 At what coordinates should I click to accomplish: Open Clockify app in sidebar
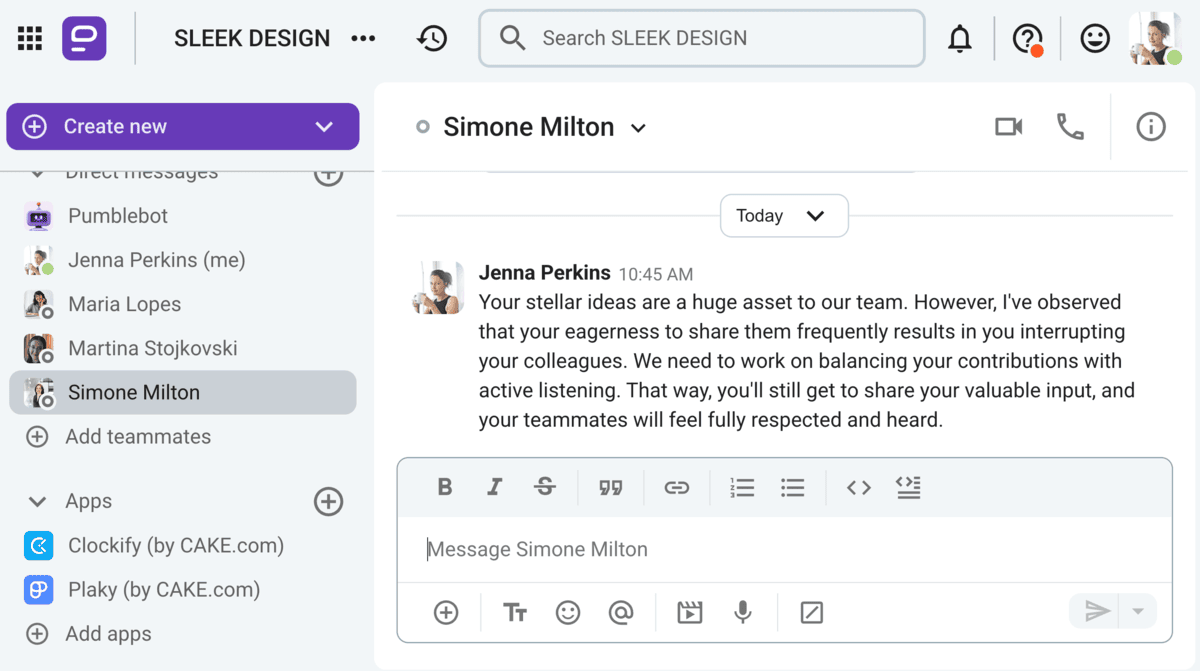point(175,546)
